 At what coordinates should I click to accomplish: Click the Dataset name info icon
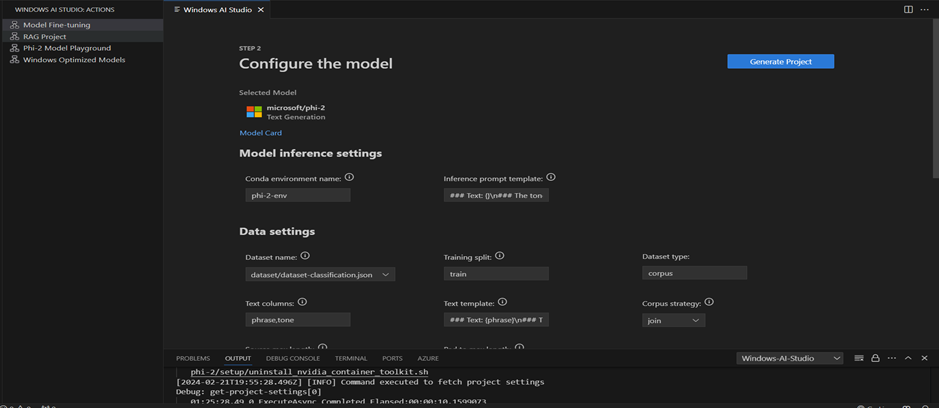[x=305, y=256]
